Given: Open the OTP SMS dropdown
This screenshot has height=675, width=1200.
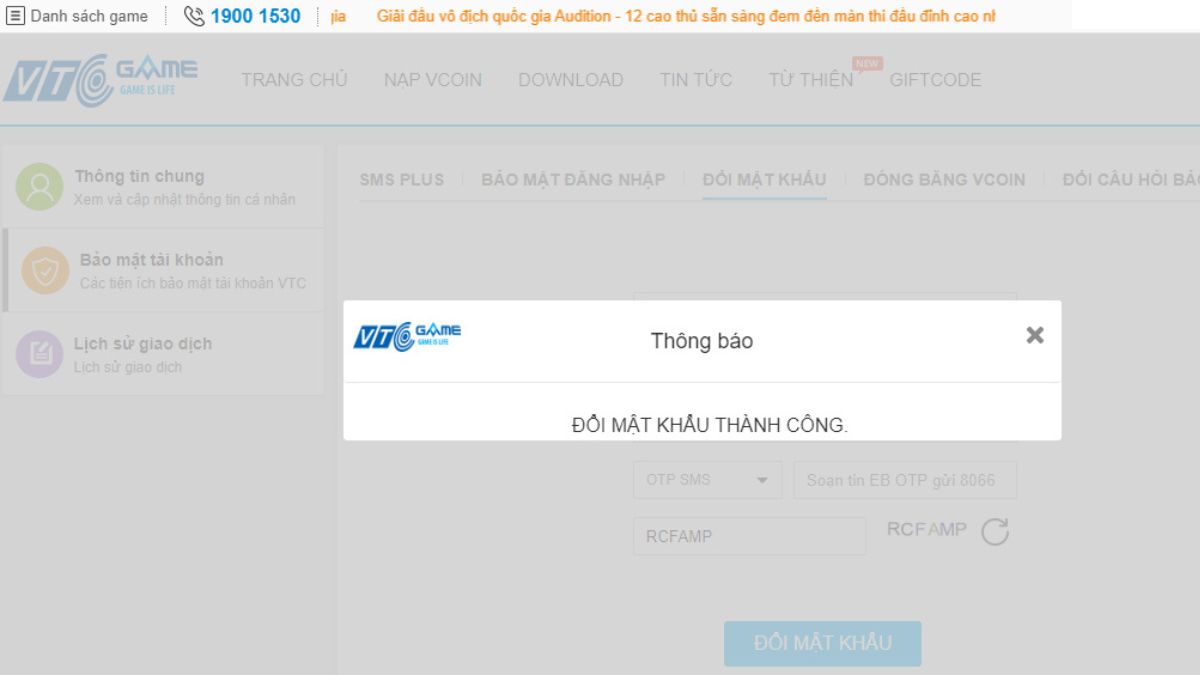Looking at the screenshot, I should [x=708, y=480].
